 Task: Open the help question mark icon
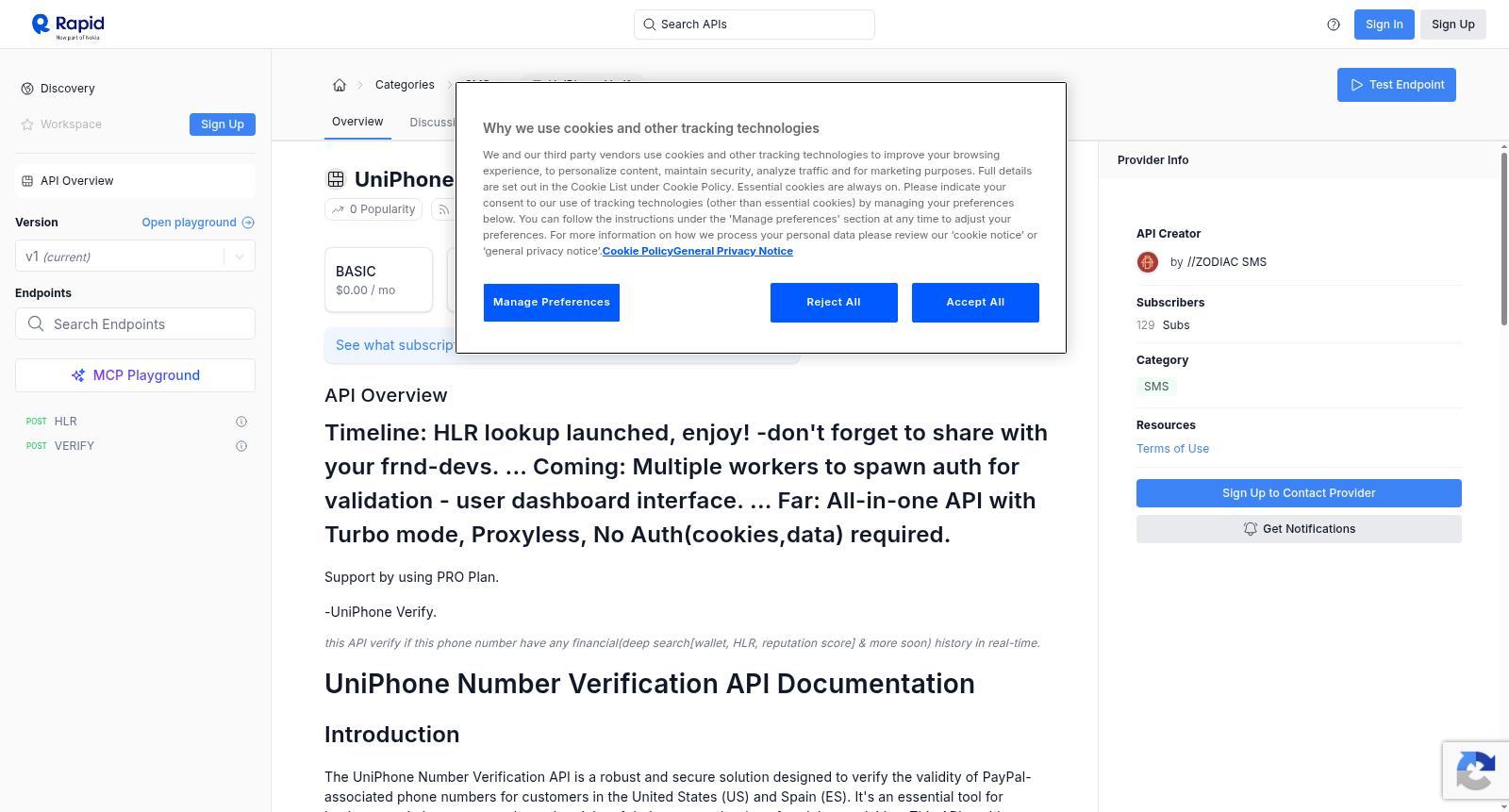[x=1334, y=25]
